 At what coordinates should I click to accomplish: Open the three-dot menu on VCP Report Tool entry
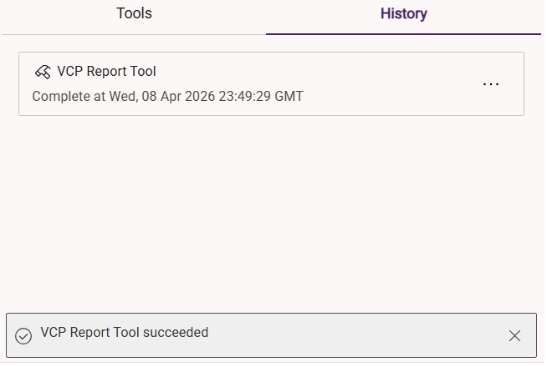[x=491, y=84]
